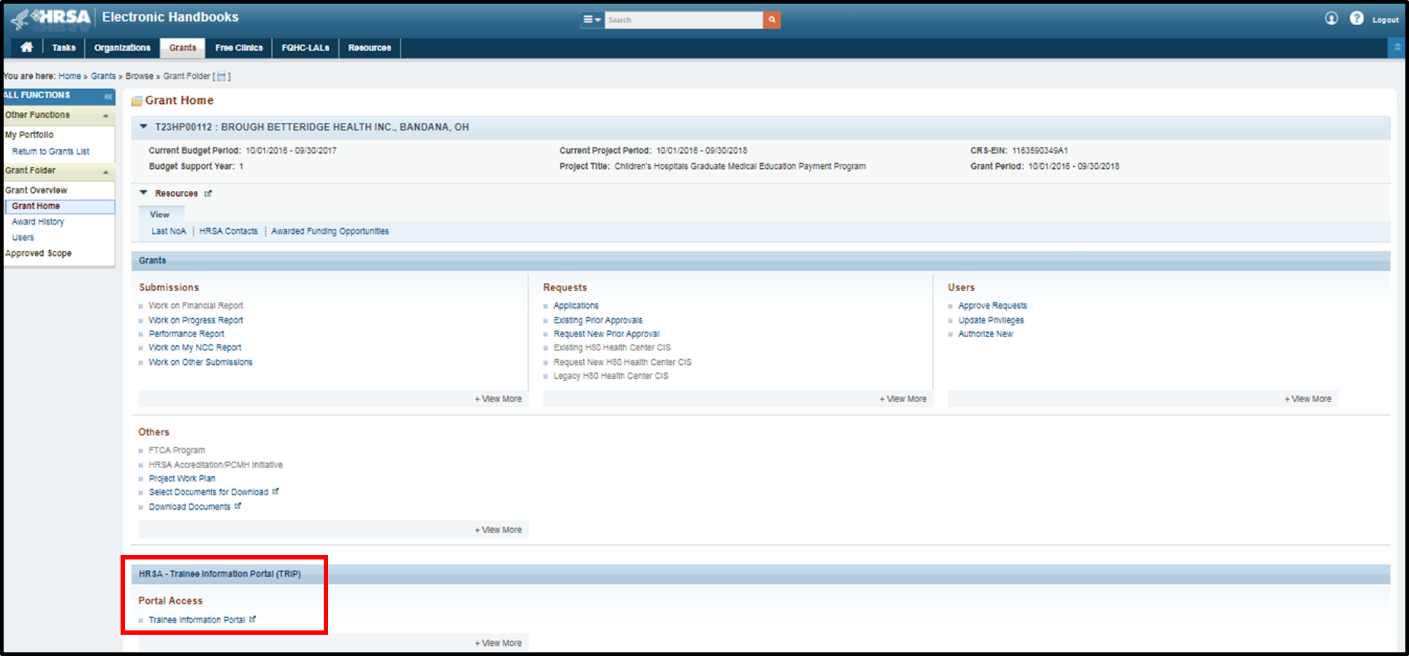Screen dimensions: 1409x656
Task: Click the orange search button
Action: pyautogui.click(x=772, y=20)
